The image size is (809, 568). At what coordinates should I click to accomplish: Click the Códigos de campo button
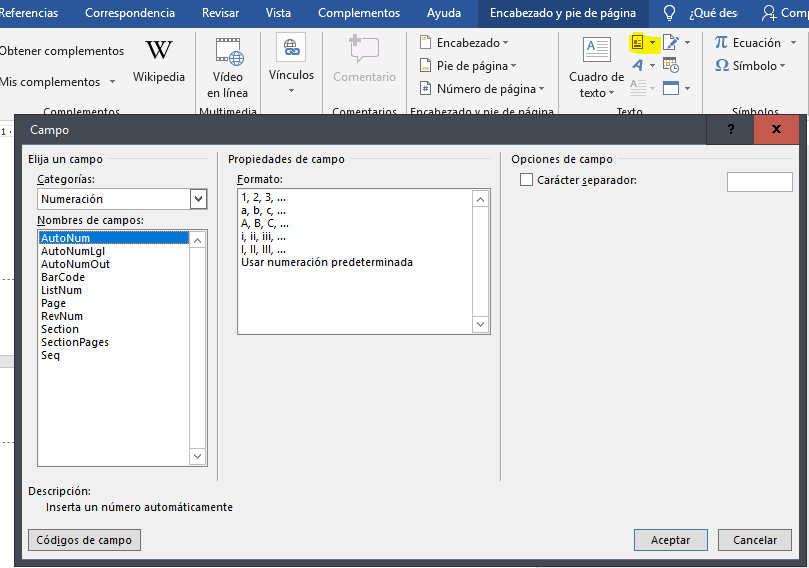[x=84, y=540]
